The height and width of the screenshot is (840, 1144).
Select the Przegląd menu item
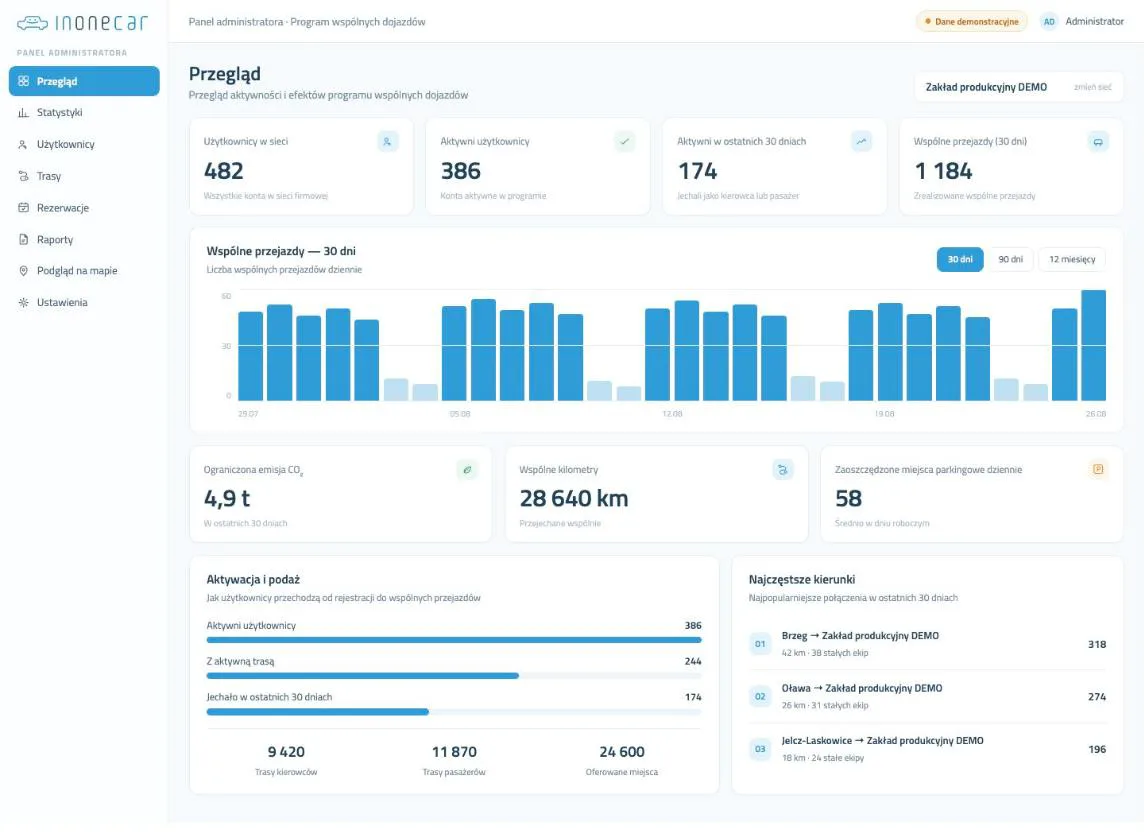point(84,81)
